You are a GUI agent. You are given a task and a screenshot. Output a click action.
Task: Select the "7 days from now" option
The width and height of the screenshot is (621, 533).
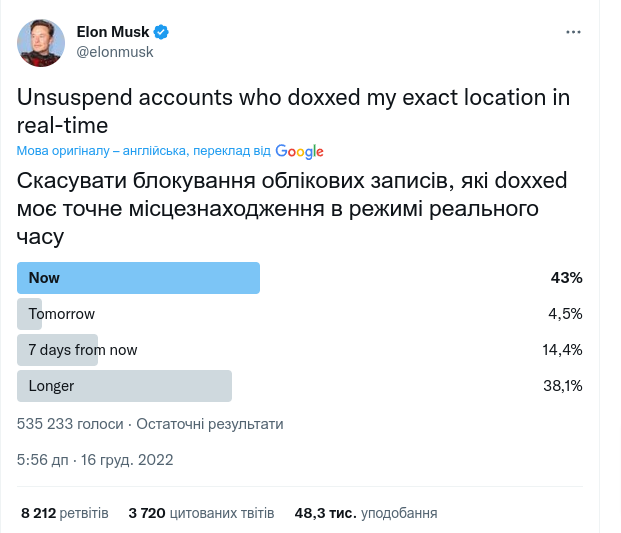(83, 350)
